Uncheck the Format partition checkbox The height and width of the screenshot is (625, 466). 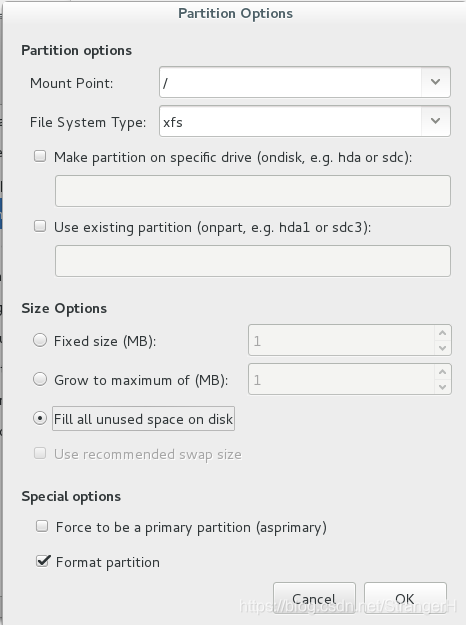click(x=42, y=561)
